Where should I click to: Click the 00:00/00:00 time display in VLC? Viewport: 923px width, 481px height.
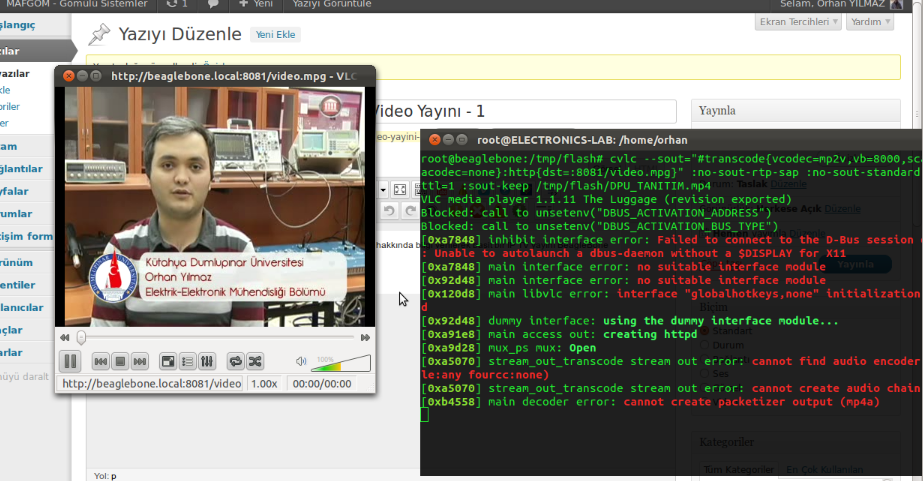click(x=322, y=384)
